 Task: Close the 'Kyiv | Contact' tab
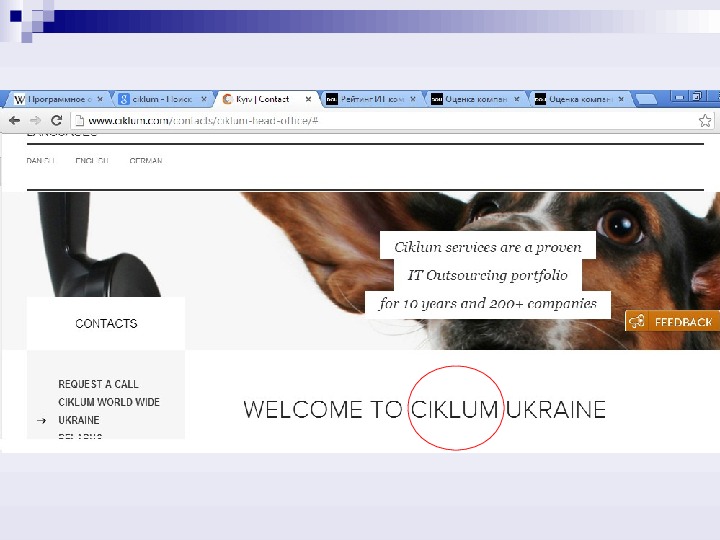click(x=309, y=99)
